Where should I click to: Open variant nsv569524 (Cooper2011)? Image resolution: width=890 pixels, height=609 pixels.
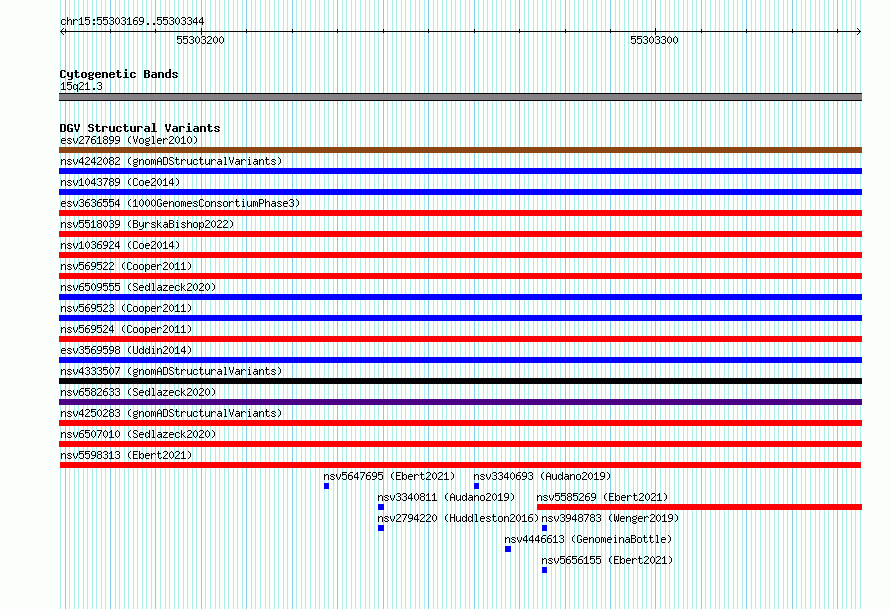[126, 329]
